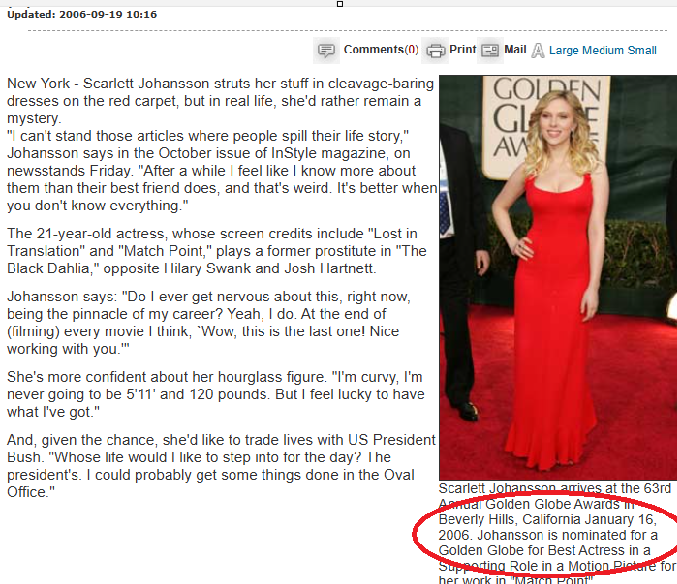Click the font size letter A icon
The width and height of the screenshot is (677, 584).
538,50
